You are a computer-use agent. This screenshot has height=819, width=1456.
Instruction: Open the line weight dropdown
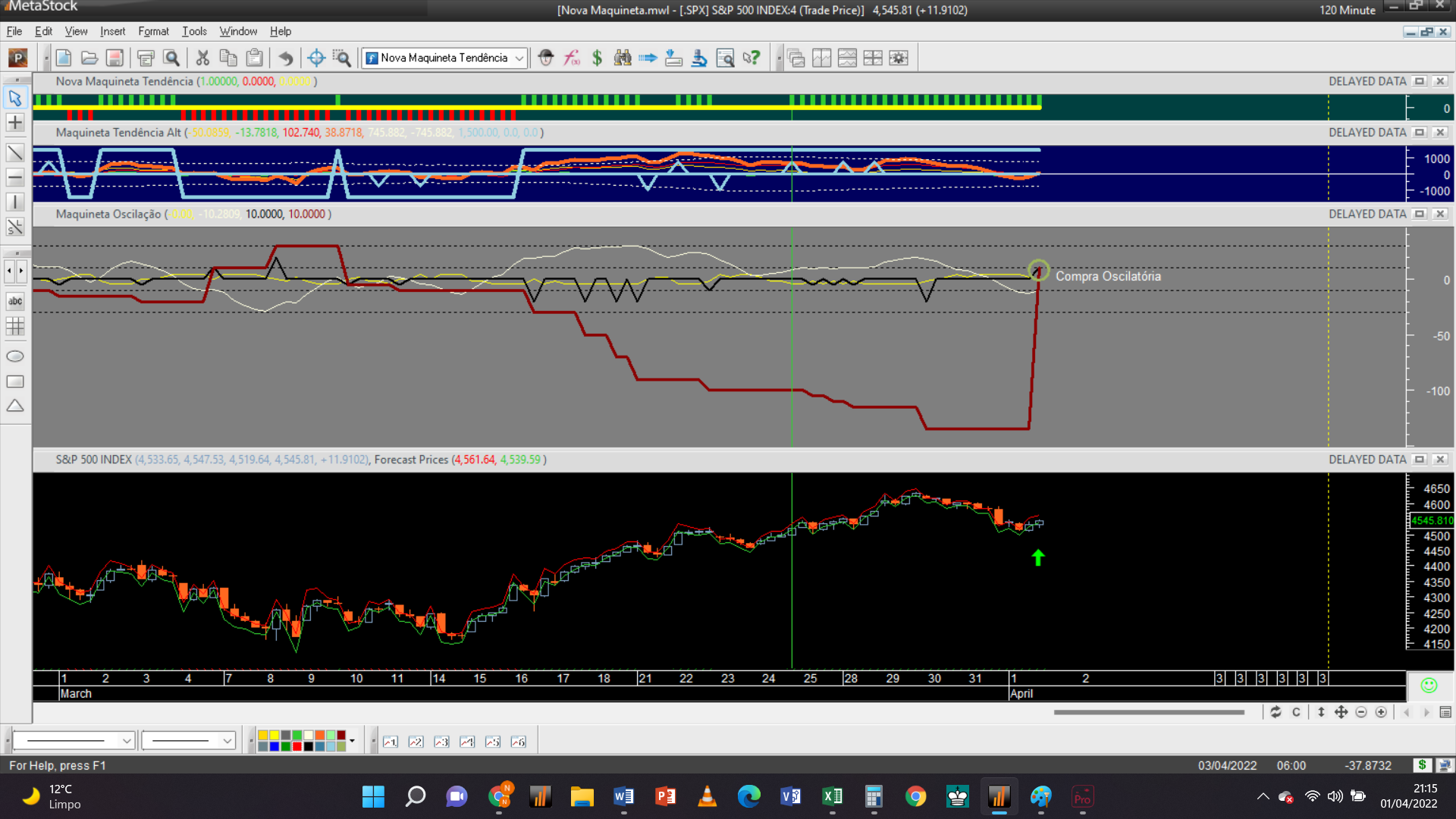click(x=227, y=741)
